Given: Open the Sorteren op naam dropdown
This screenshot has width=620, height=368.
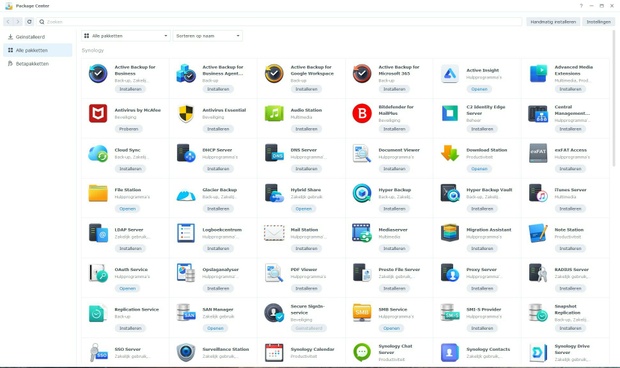Looking at the screenshot, I should point(208,36).
